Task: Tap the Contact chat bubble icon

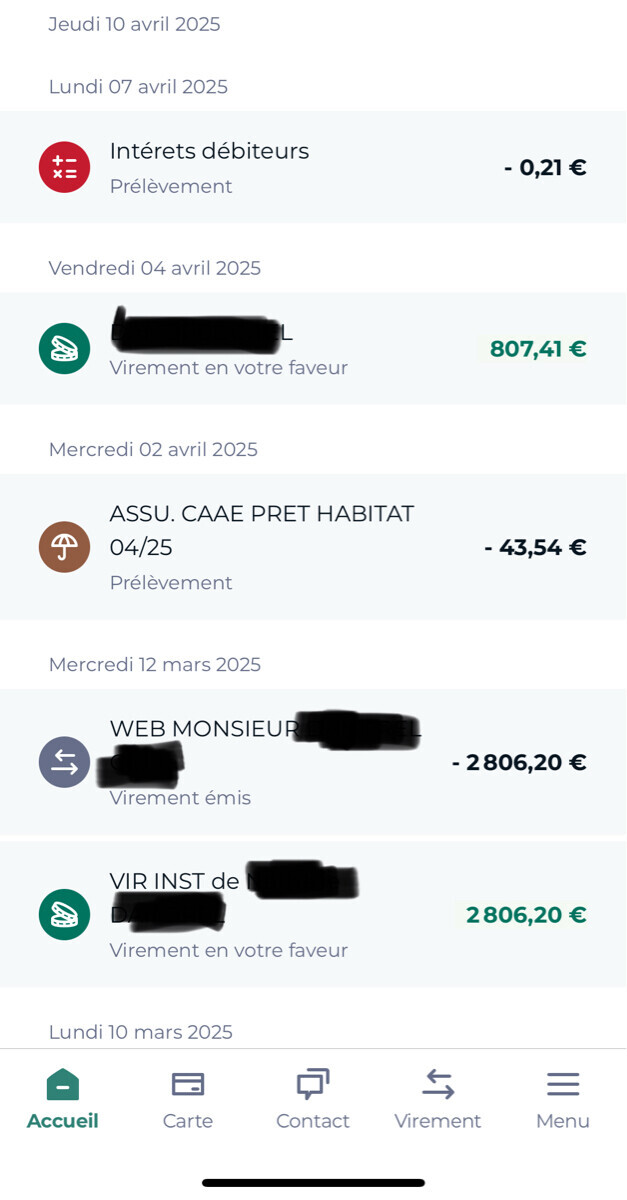Action: [313, 1084]
